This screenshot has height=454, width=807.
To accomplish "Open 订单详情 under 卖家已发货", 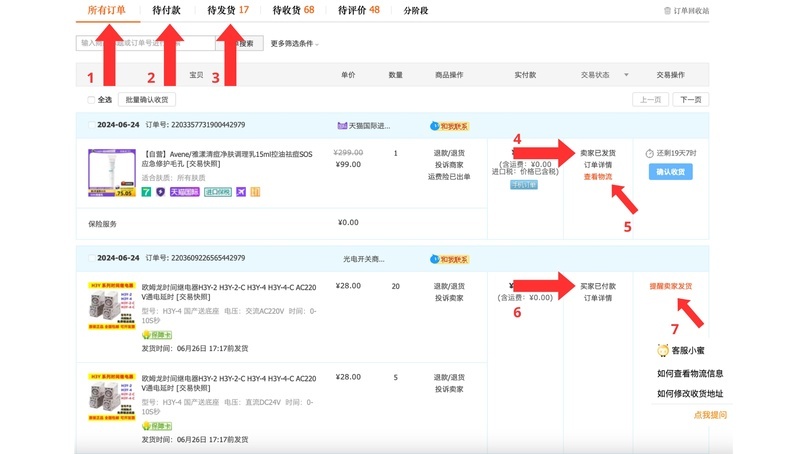I will point(598,165).
